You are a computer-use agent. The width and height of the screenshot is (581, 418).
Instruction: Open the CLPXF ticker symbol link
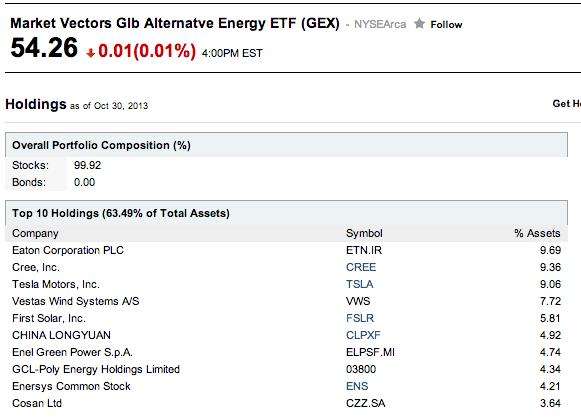coord(363,335)
